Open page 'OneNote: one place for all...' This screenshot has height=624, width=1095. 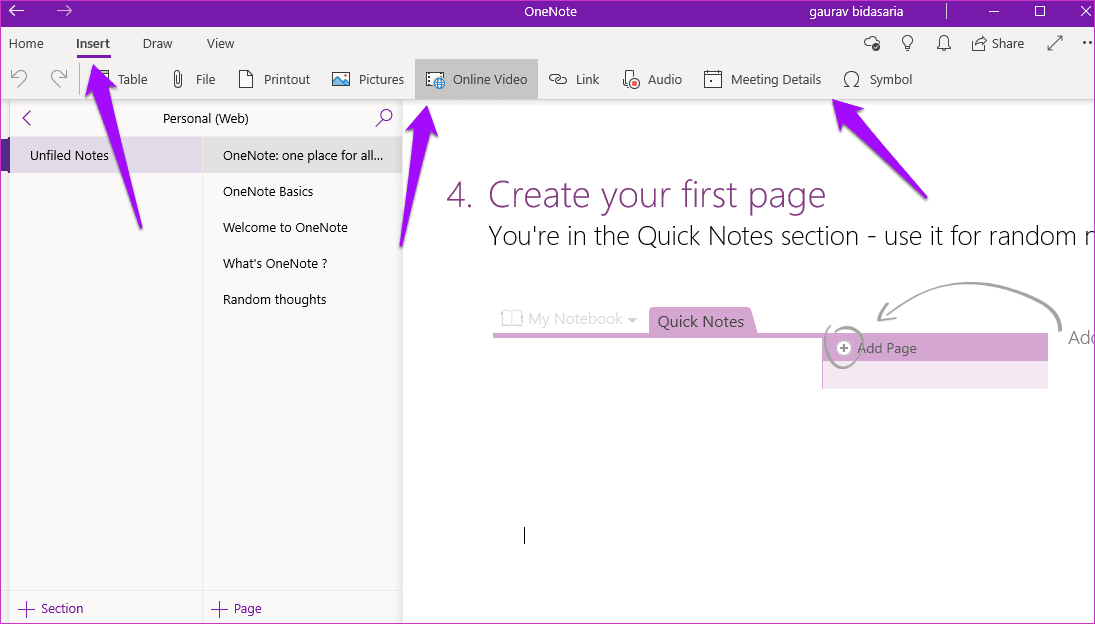point(302,155)
